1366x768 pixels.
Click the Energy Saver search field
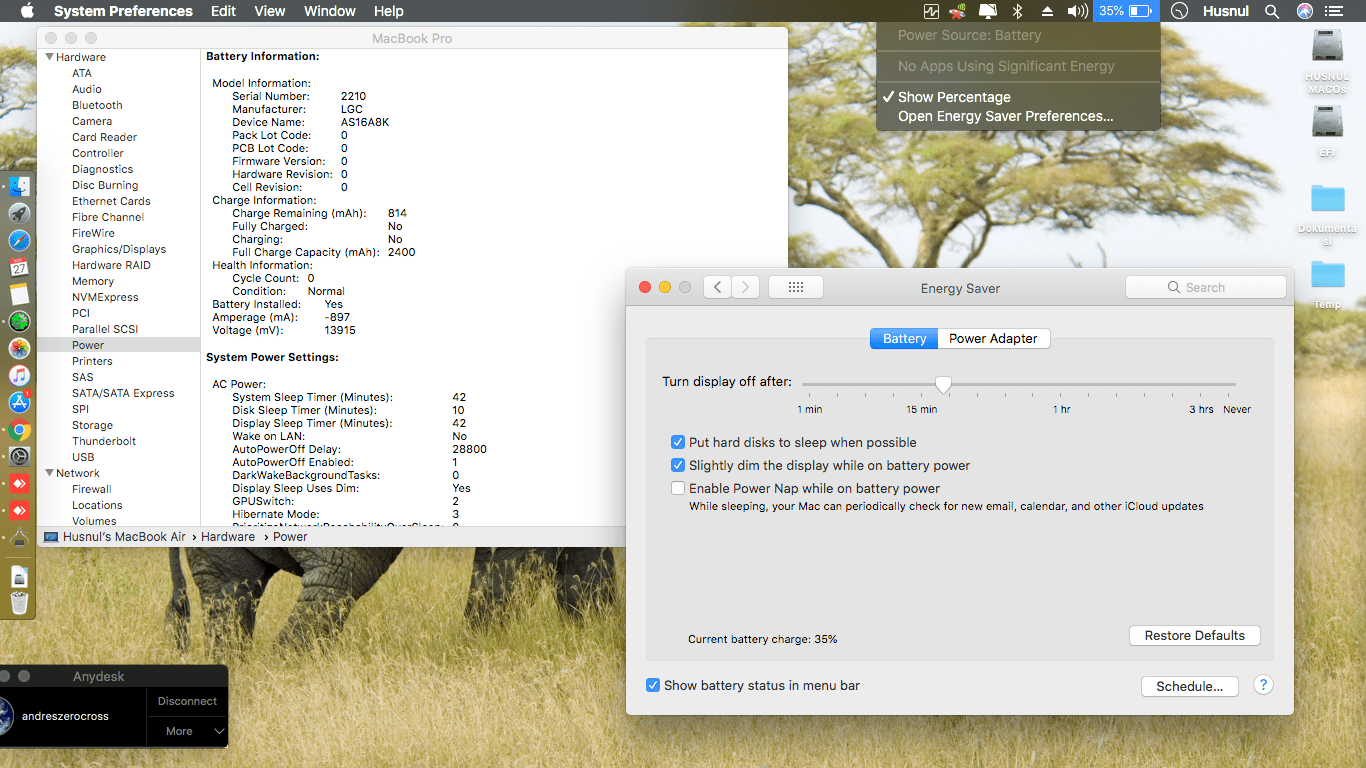[x=1205, y=287]
